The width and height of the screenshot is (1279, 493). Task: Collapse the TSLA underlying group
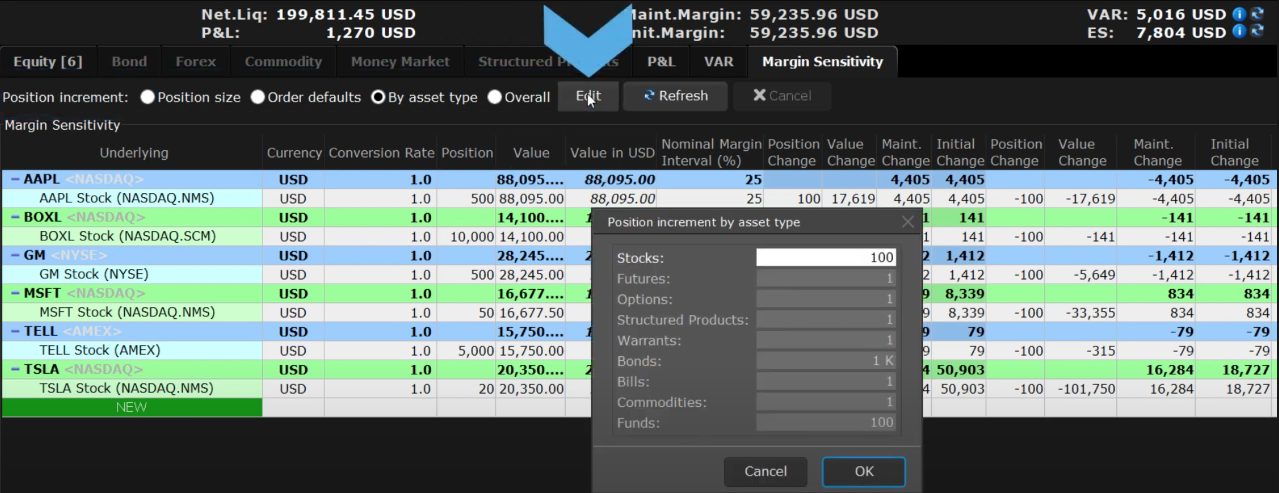[14, 370]
